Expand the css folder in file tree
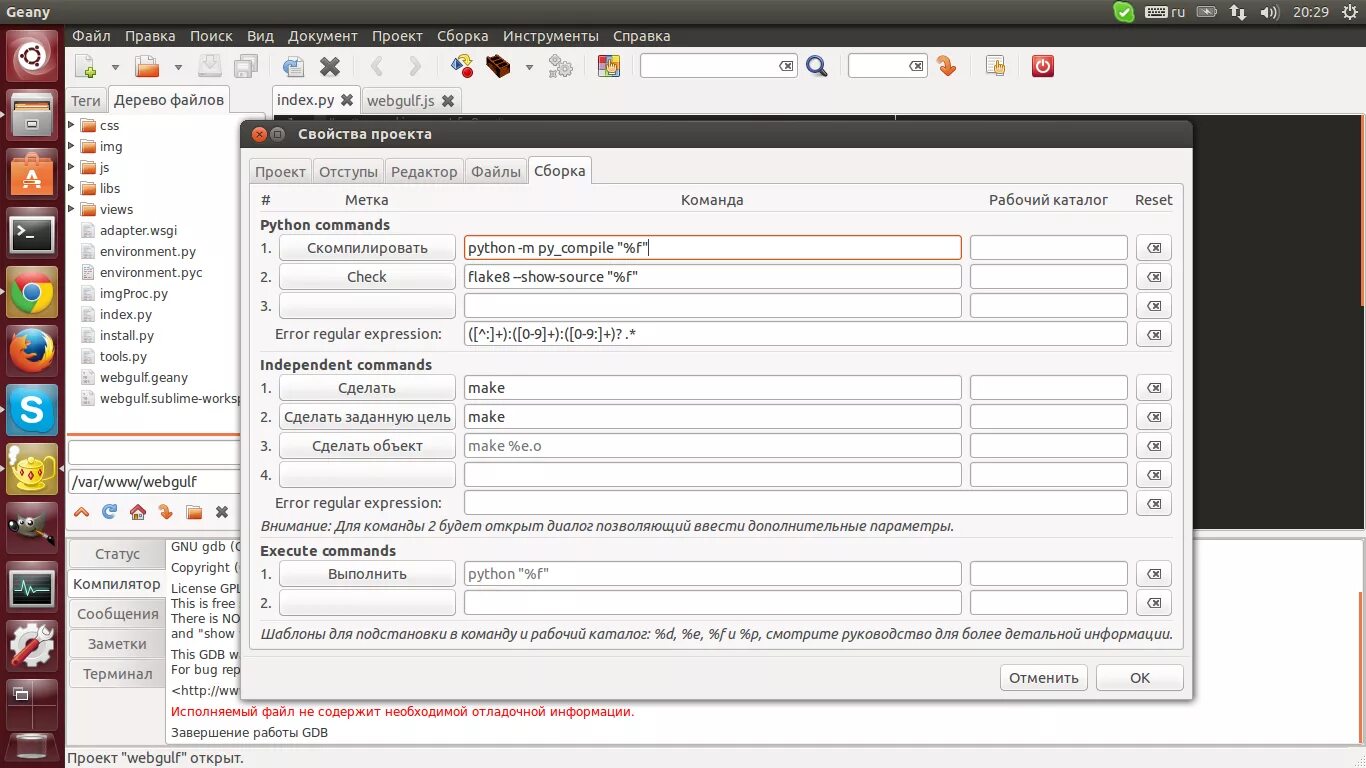This screenshot has height=768, width=1366. [x=71, y=125]
